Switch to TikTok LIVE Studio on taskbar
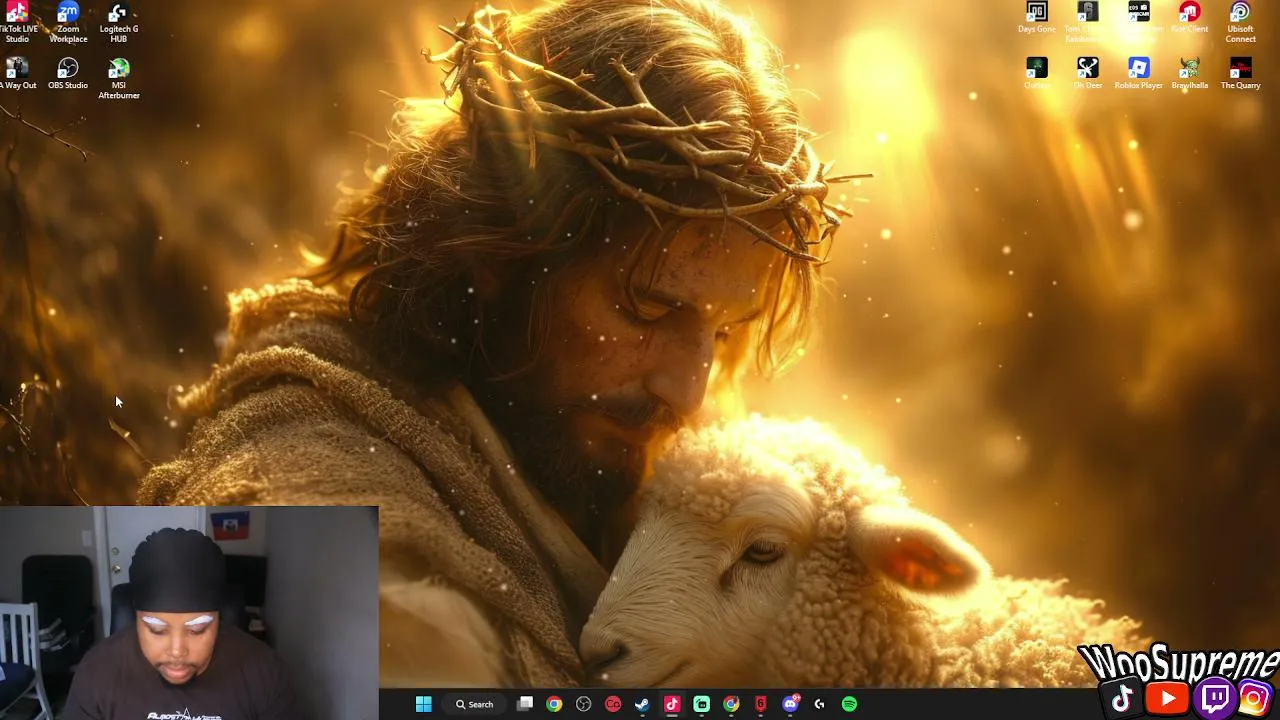This screenshot has height=720, width=1280. 672,704
